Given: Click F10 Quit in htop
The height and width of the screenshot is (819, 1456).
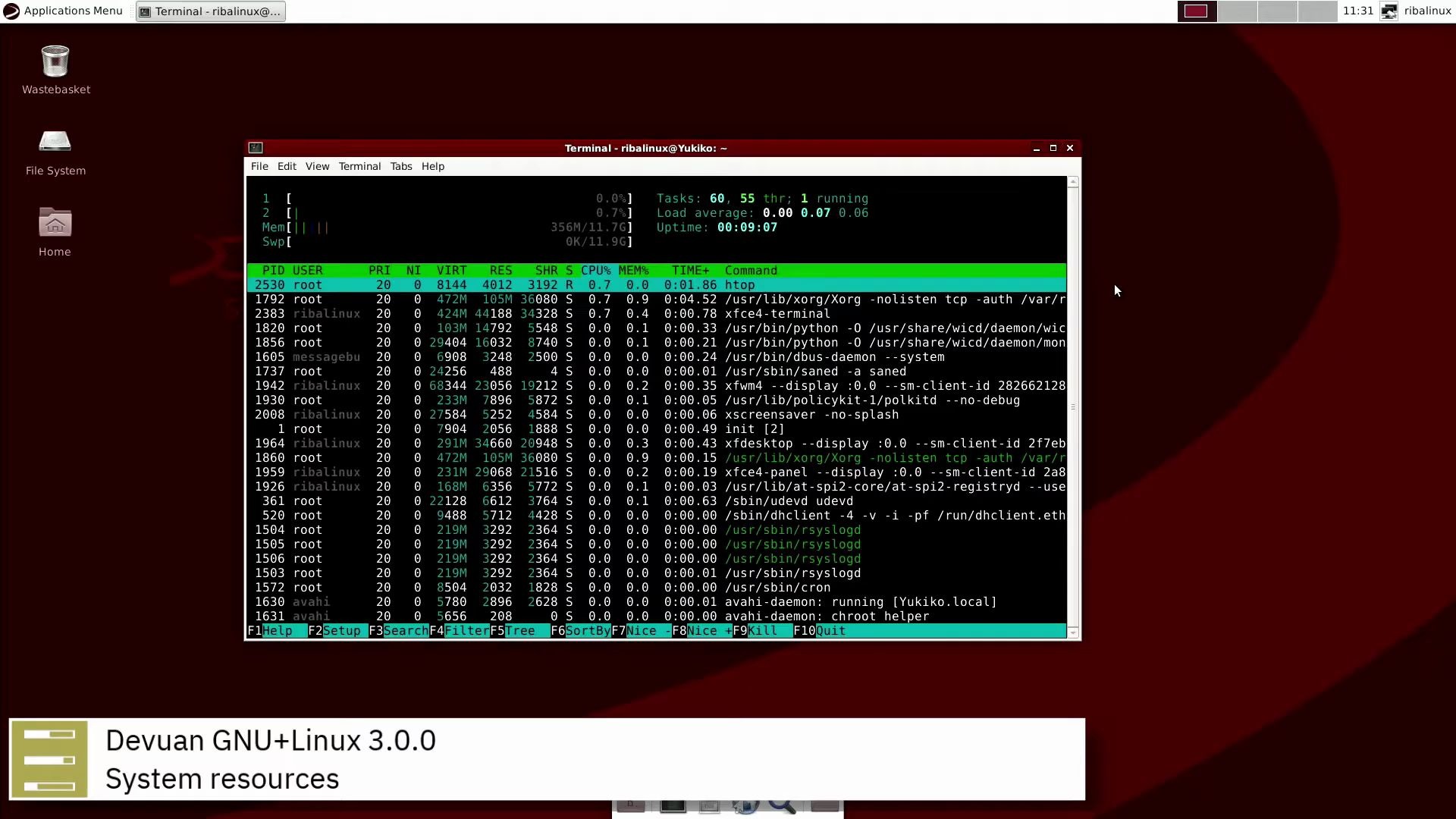Looking at the screenshot, I should [820, 631].
